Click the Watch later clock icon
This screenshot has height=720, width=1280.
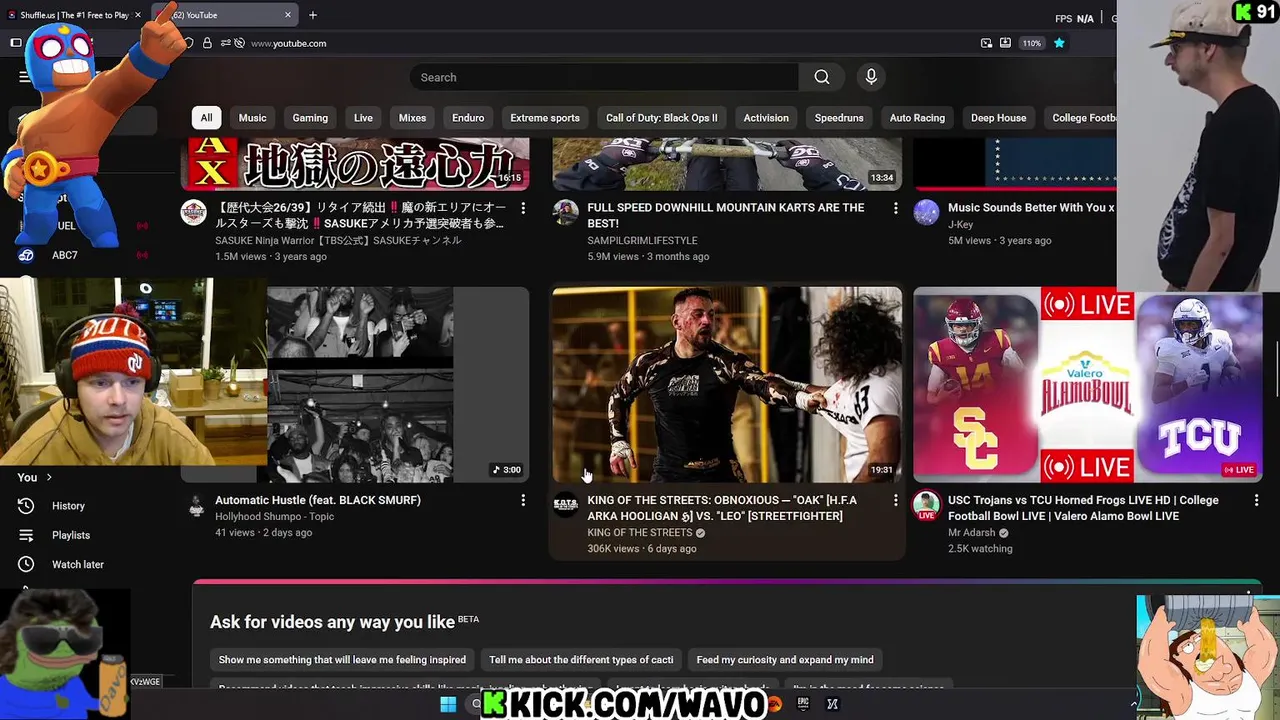click(26, 564)
